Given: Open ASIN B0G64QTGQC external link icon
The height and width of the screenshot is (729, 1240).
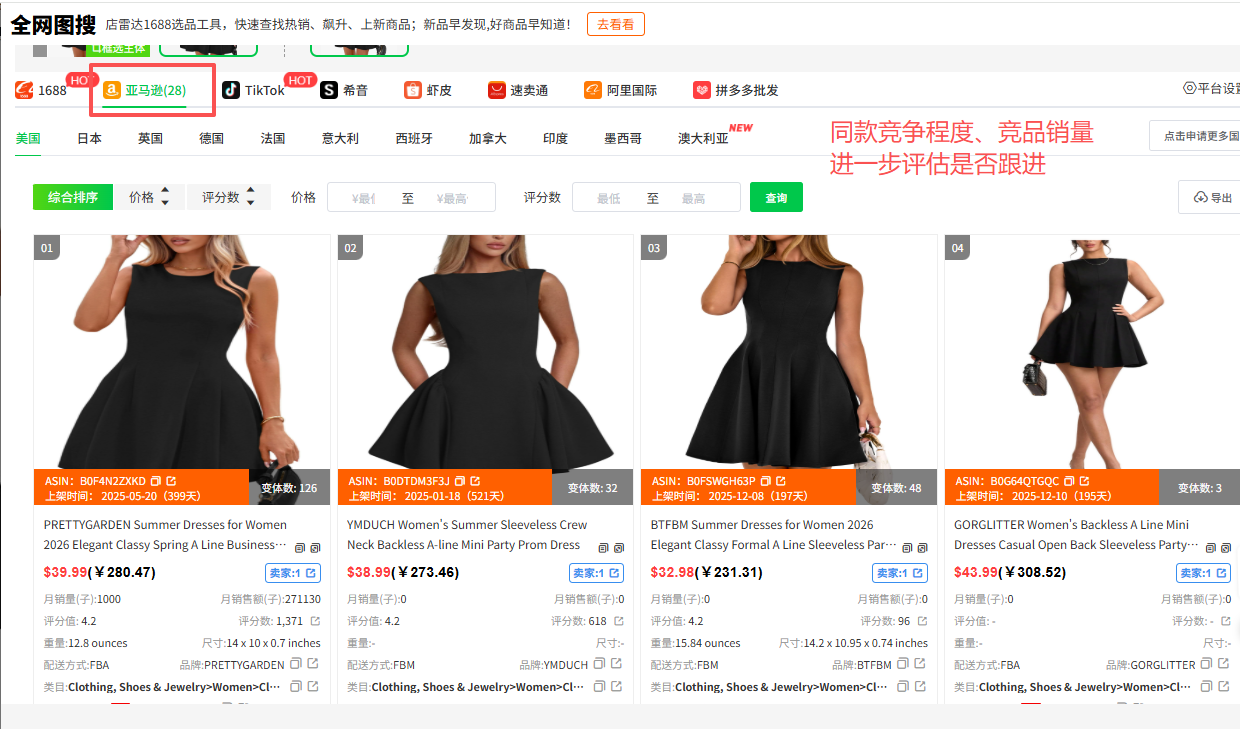Looking at the screenshot, I should 1084,481.
